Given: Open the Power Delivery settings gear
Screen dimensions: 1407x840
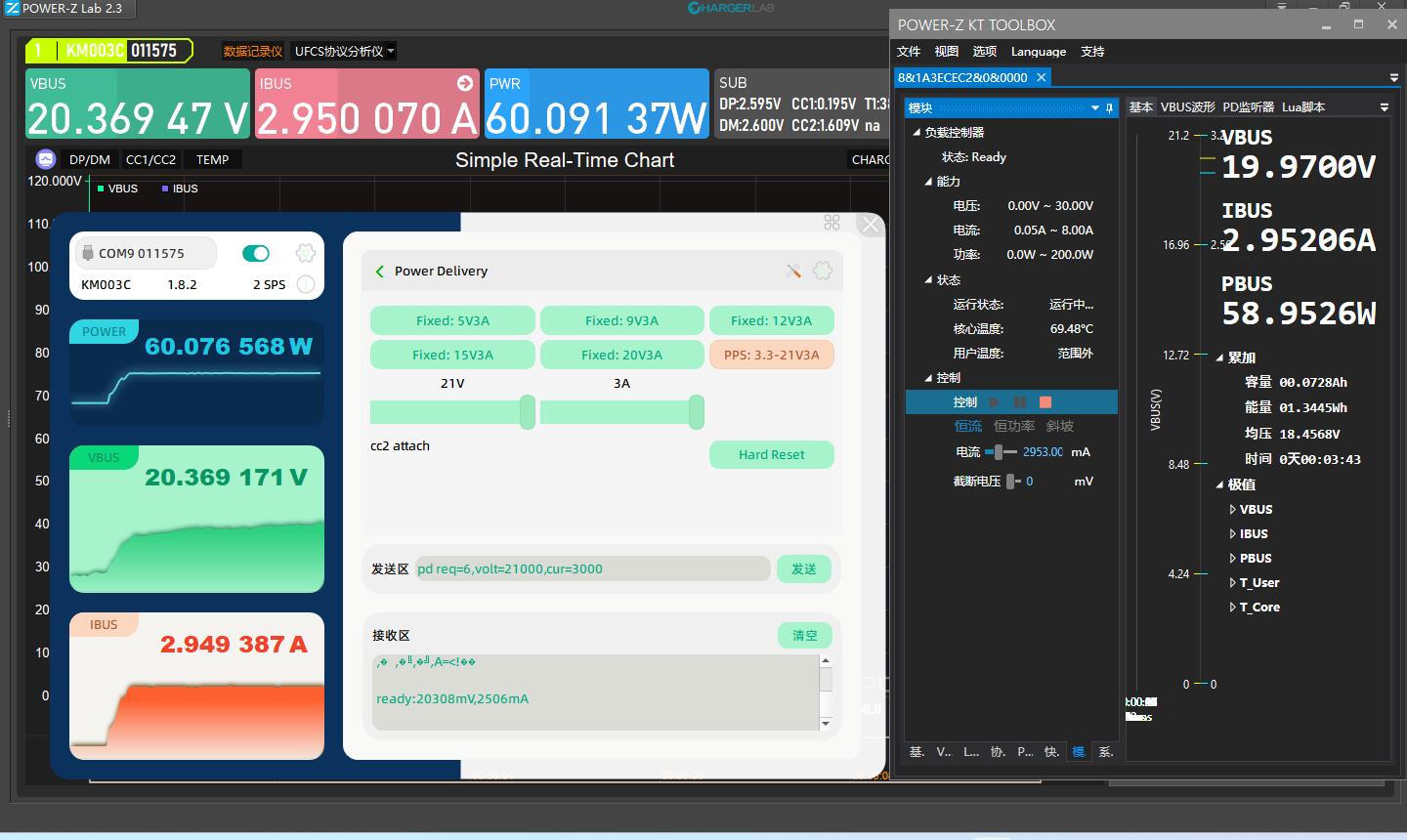Looking at the screenshot, I should click(x=823, y=272).
